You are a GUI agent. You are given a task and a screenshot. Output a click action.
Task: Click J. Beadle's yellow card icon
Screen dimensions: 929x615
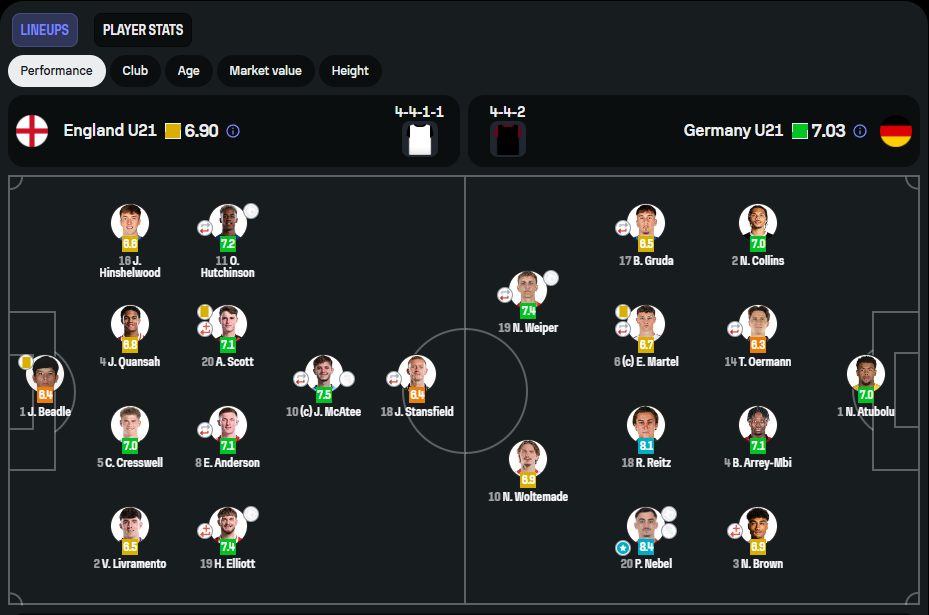[x=26, y=363]
